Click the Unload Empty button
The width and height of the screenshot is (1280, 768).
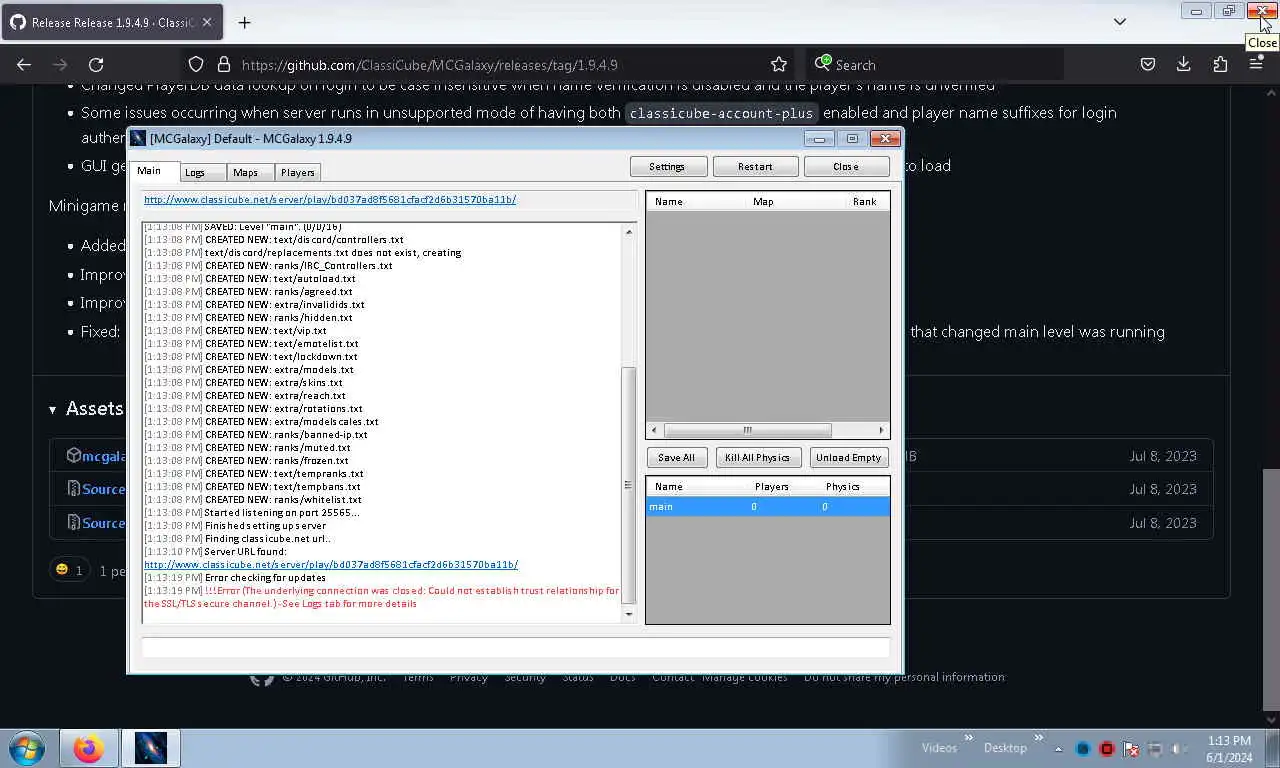(849, 457)
